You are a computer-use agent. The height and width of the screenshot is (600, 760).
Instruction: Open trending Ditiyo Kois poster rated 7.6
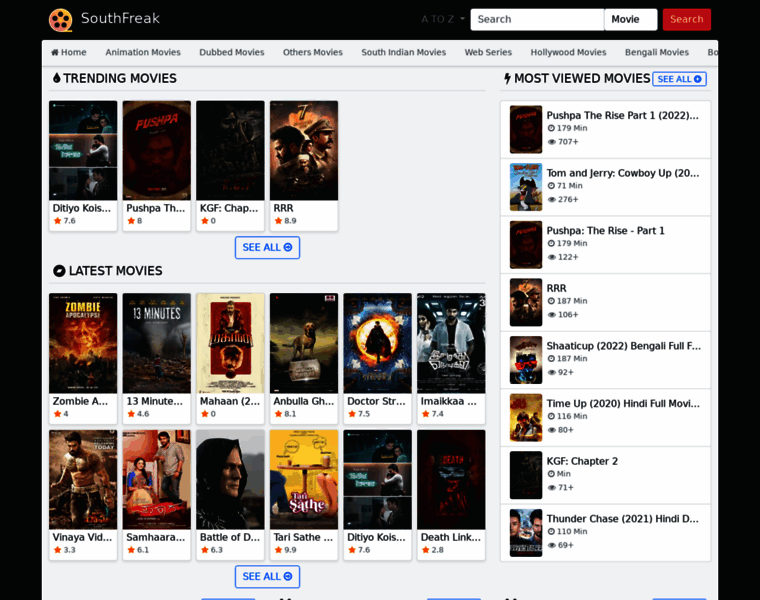83,151
